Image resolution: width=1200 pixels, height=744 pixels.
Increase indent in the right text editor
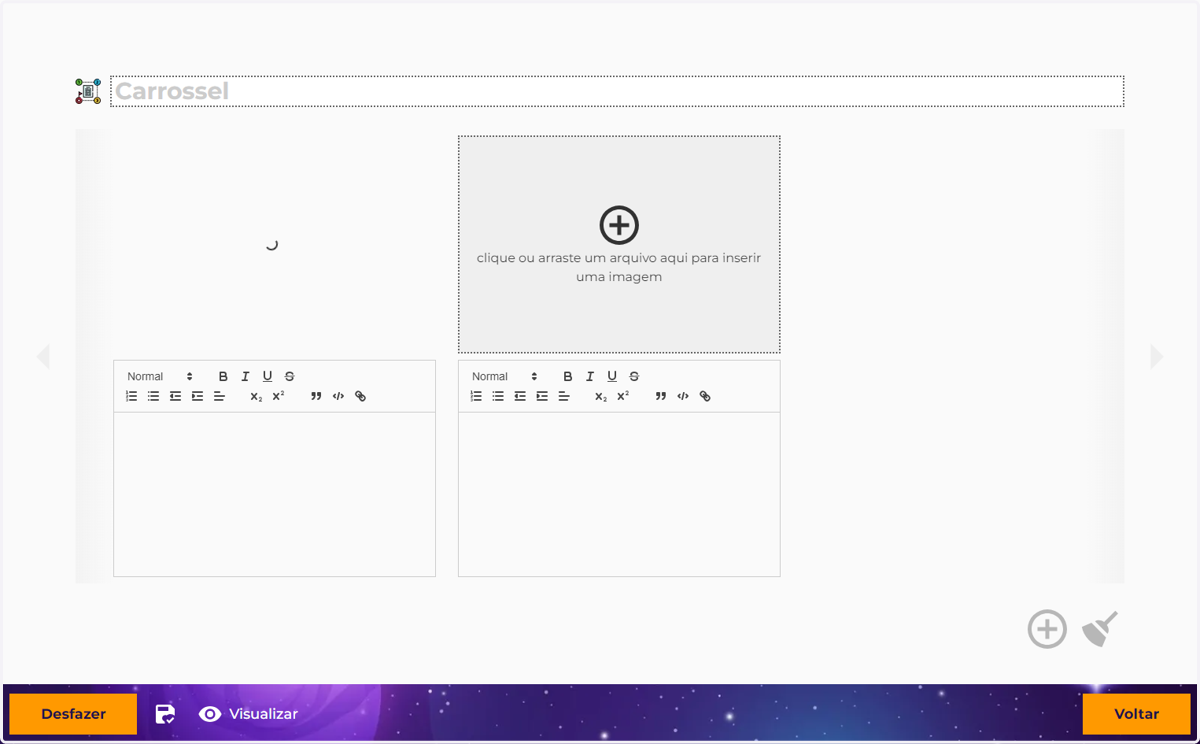pyautogui.click(x=542, y=396)
